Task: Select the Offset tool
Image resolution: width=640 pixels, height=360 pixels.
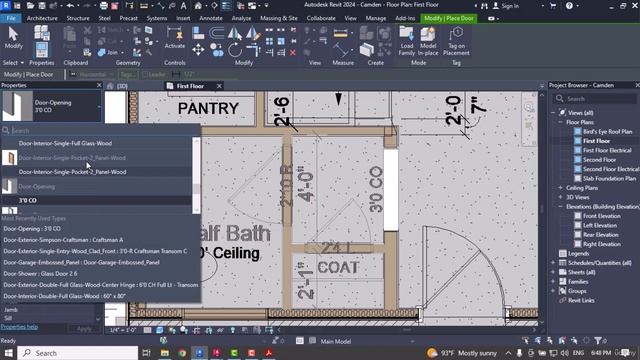Action: tap(217, 33)
